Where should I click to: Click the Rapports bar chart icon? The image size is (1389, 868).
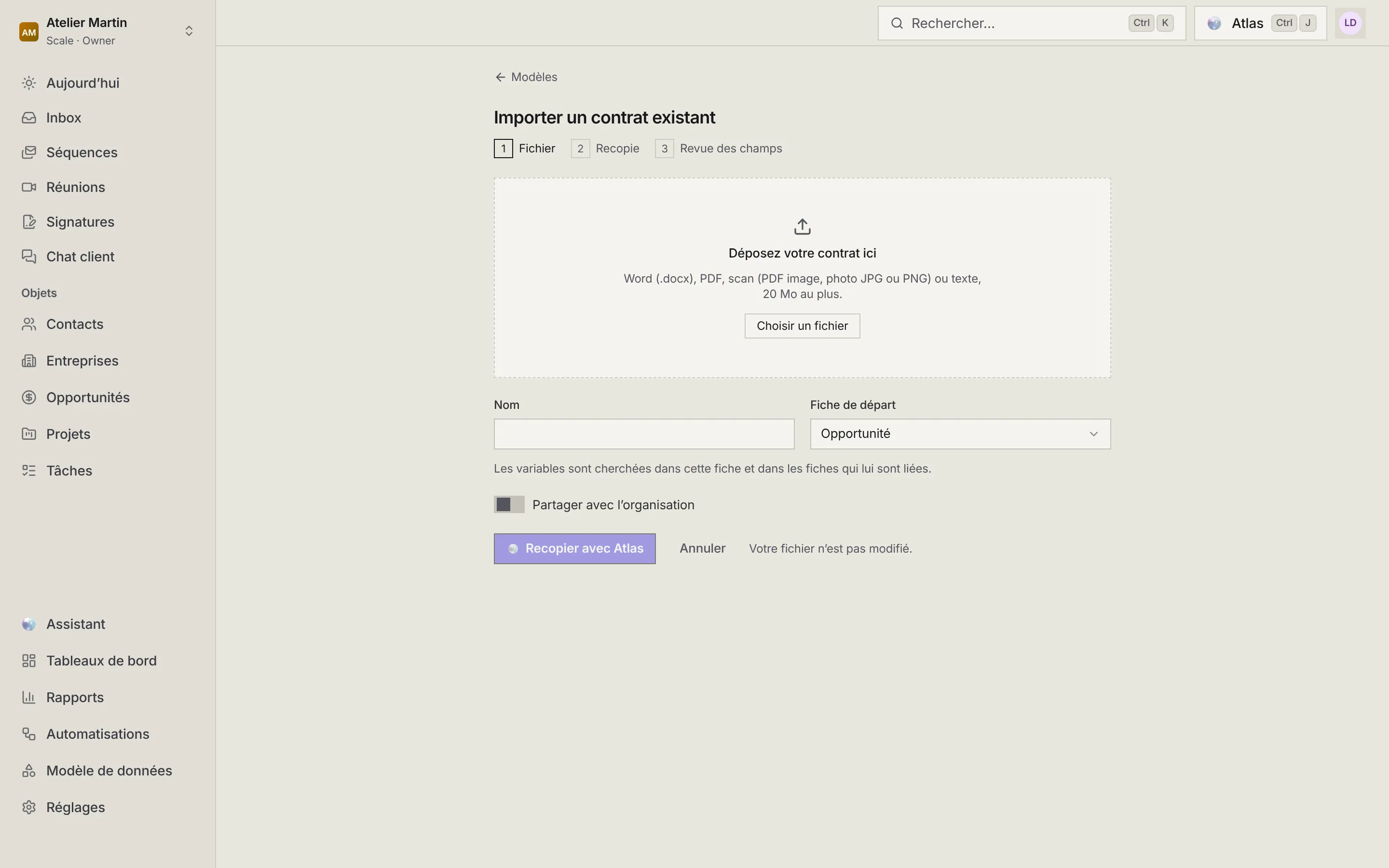click(x=29, y=697)
